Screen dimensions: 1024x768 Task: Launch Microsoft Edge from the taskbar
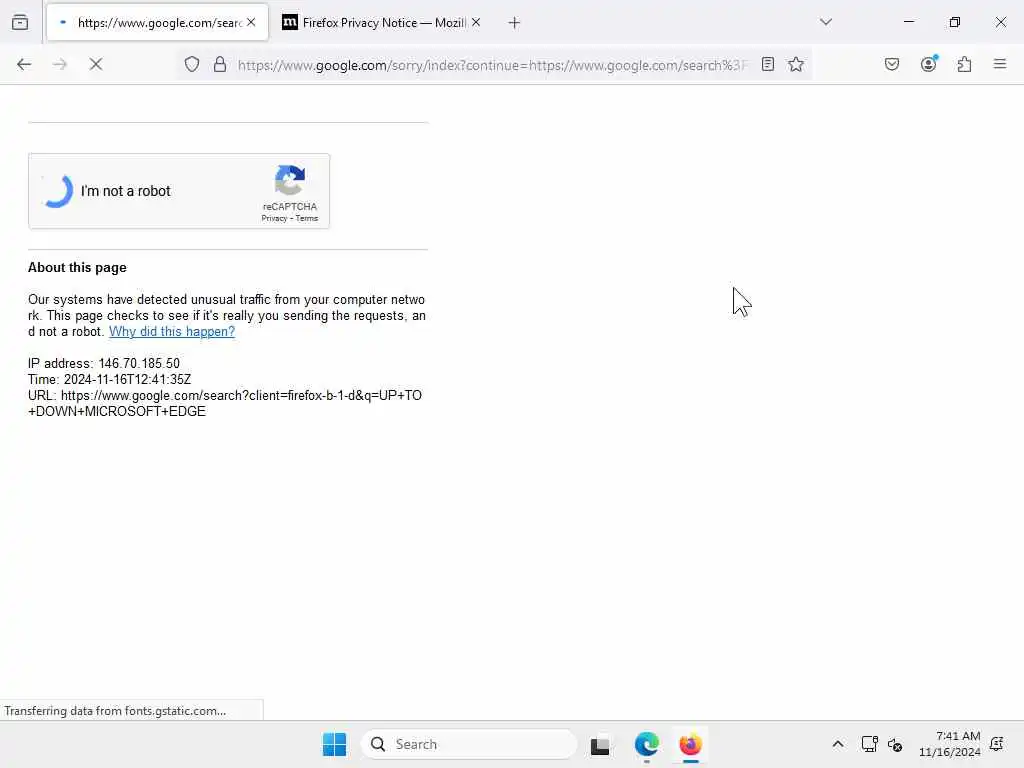point(647,744)
